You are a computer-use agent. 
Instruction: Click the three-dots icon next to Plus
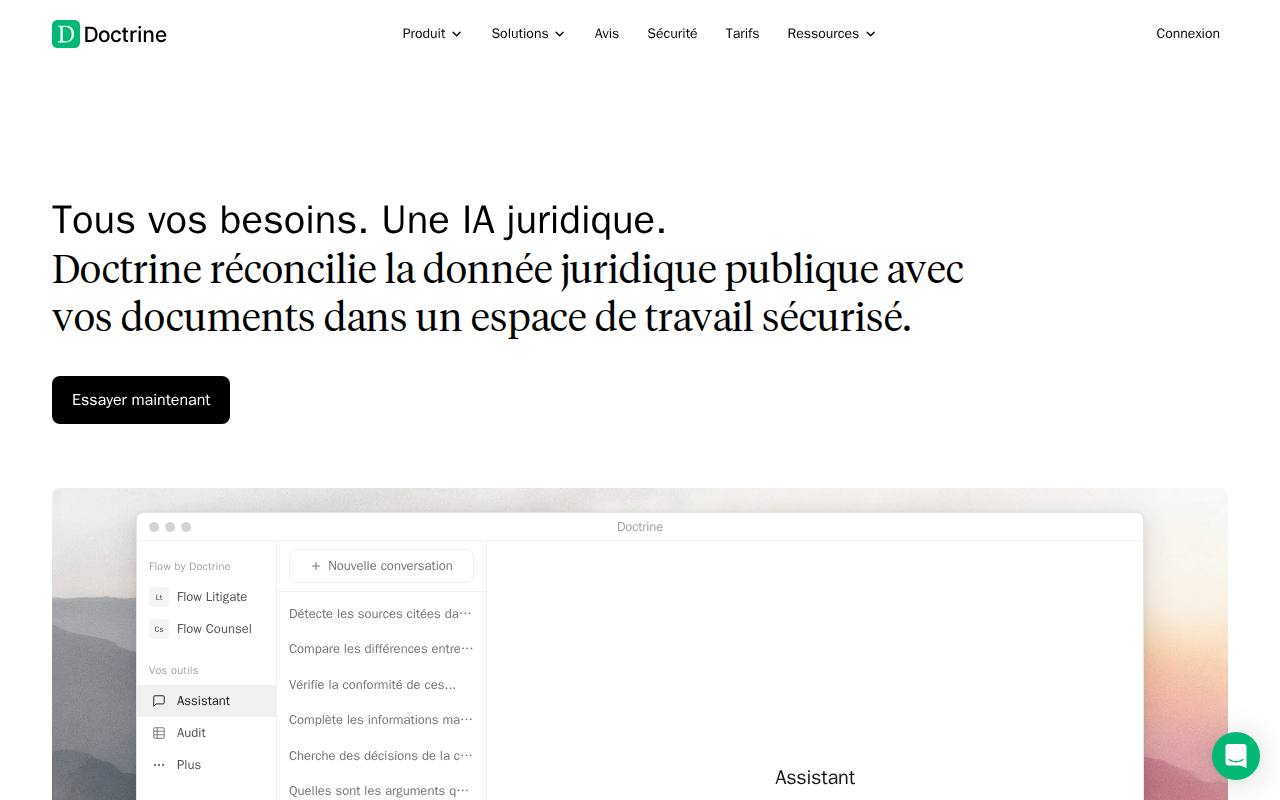click(x=159, y=765)
